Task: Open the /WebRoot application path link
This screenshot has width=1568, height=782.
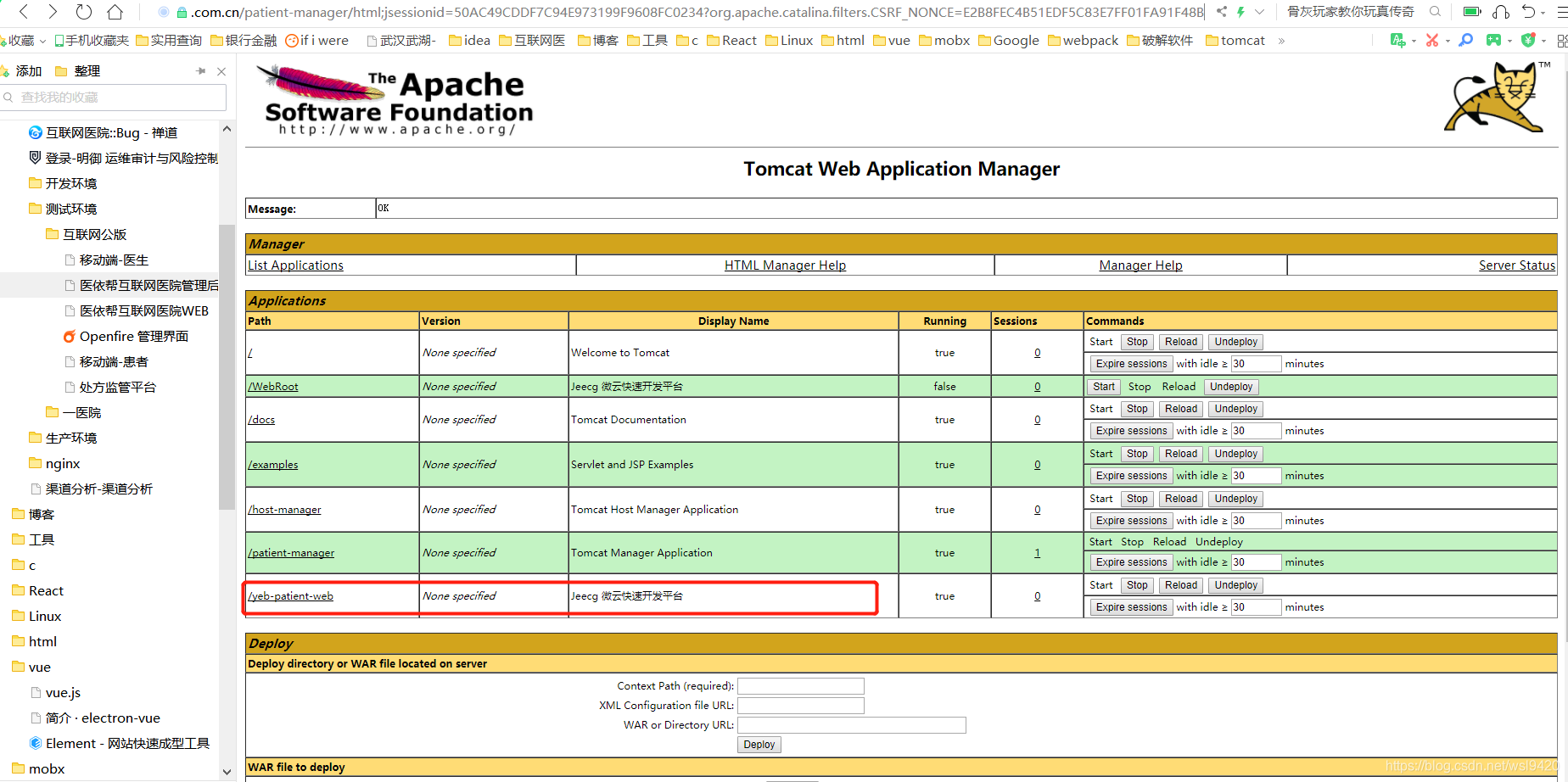Action: tap(273, 387)
